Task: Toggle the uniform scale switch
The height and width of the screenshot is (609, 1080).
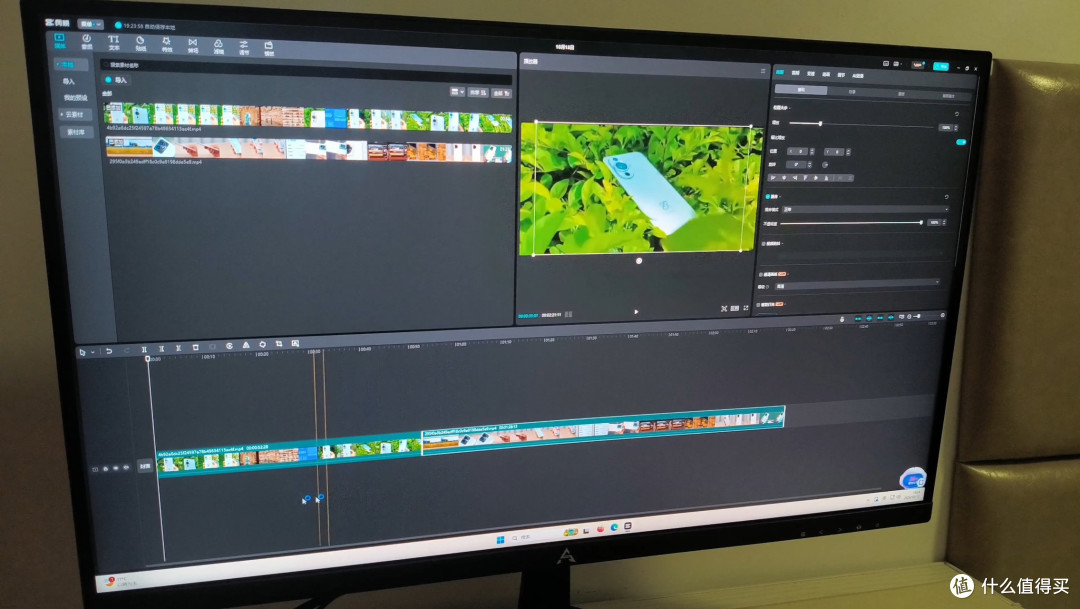Action: (961, 142)
